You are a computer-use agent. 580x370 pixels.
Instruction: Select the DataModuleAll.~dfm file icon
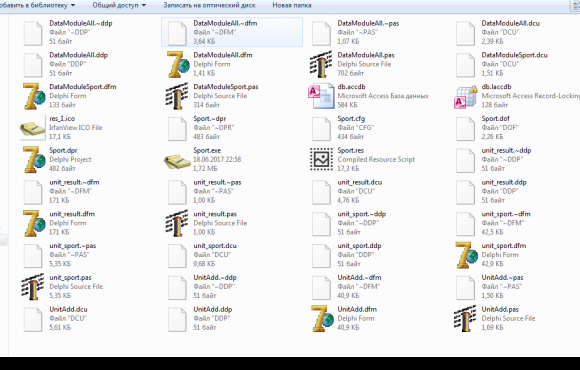point(177,33)
